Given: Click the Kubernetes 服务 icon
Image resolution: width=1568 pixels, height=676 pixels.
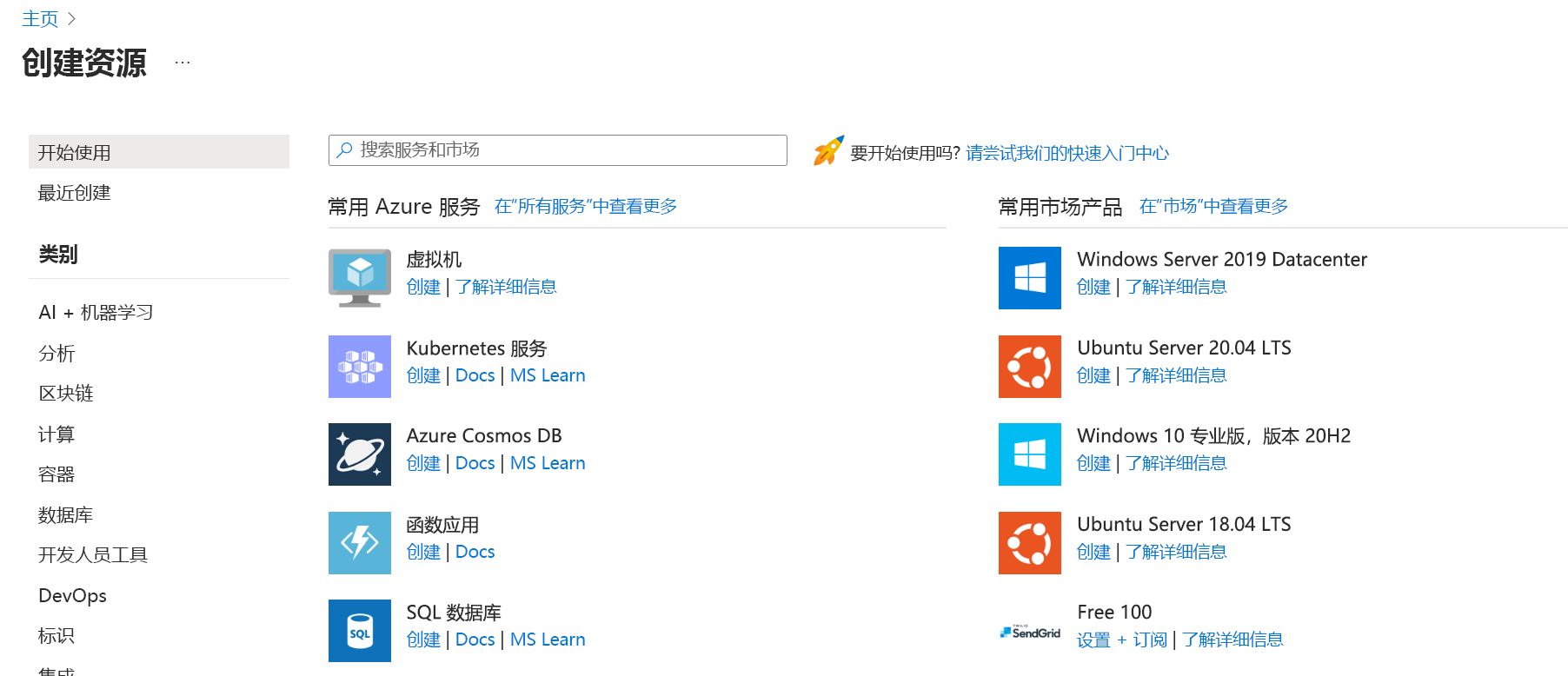Looking at the screenshot, I should [360, 367].
